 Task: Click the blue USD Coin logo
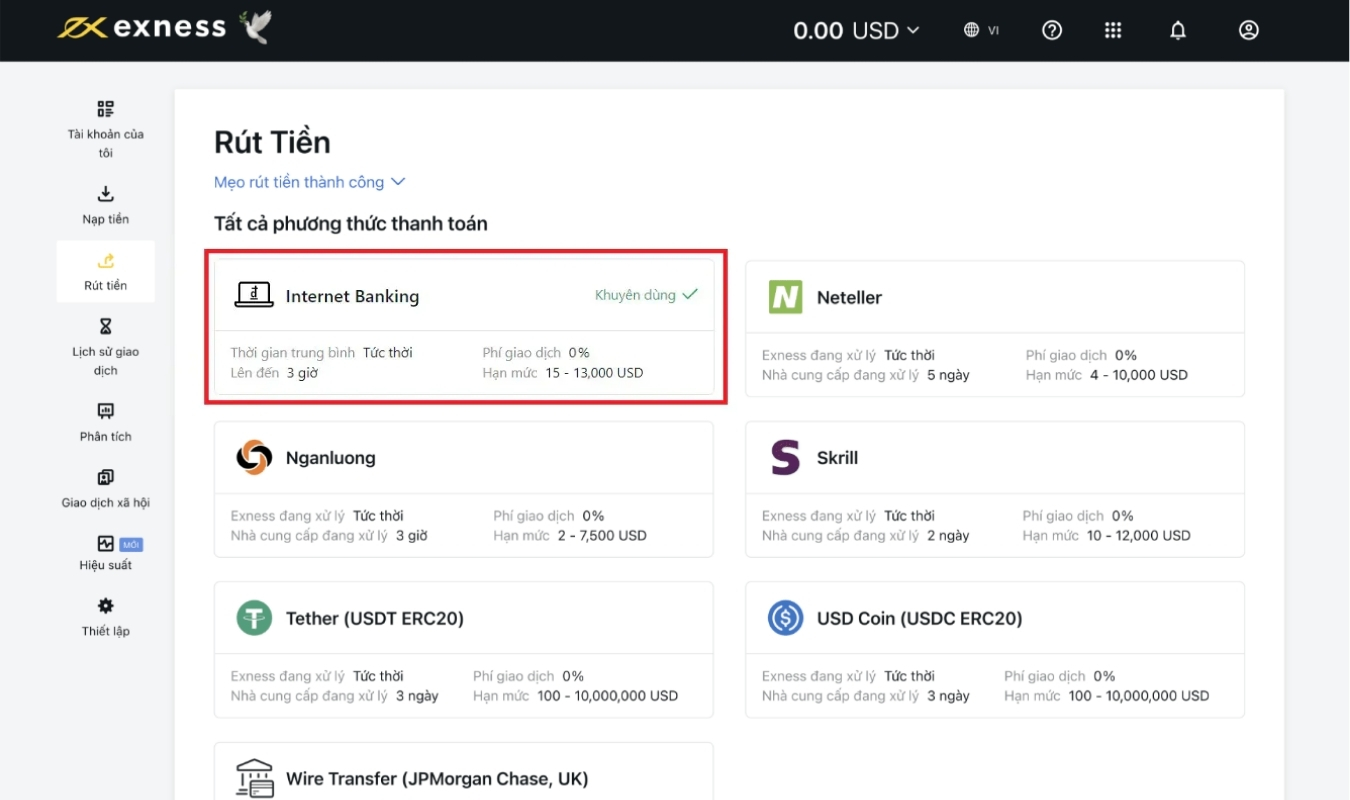point(785,618)
